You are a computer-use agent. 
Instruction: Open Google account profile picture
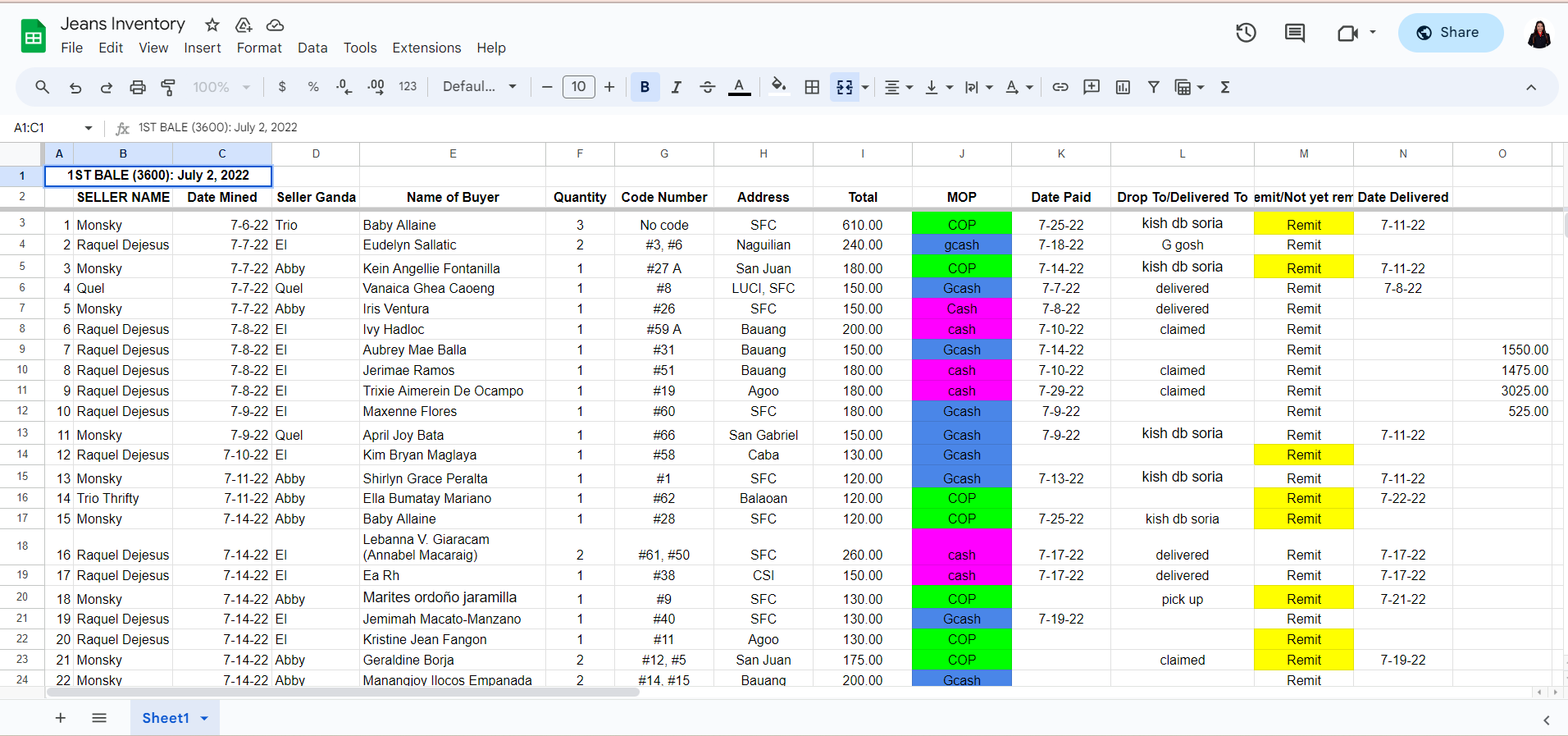pyautogui.click(x=1539, y=34)
